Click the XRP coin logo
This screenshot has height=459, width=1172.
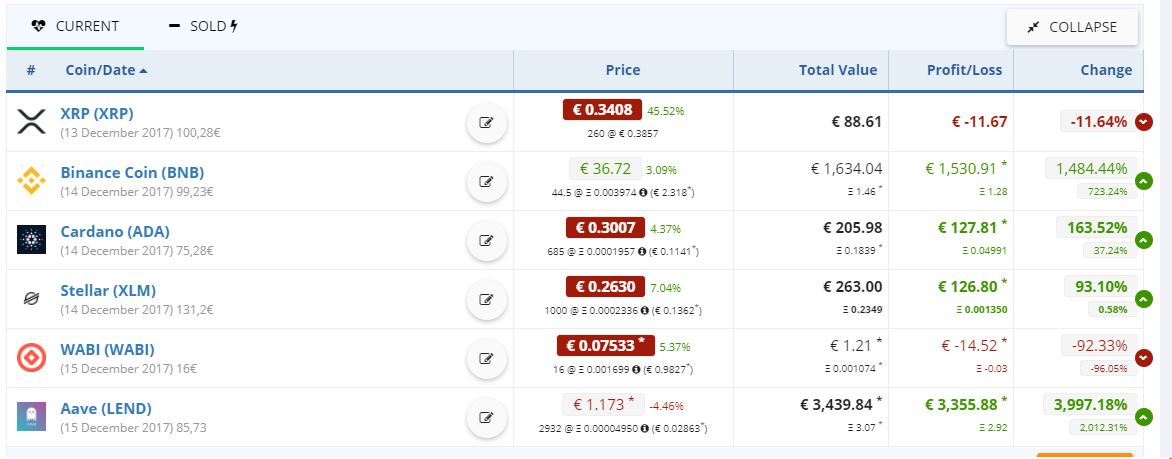pos(31,121)
